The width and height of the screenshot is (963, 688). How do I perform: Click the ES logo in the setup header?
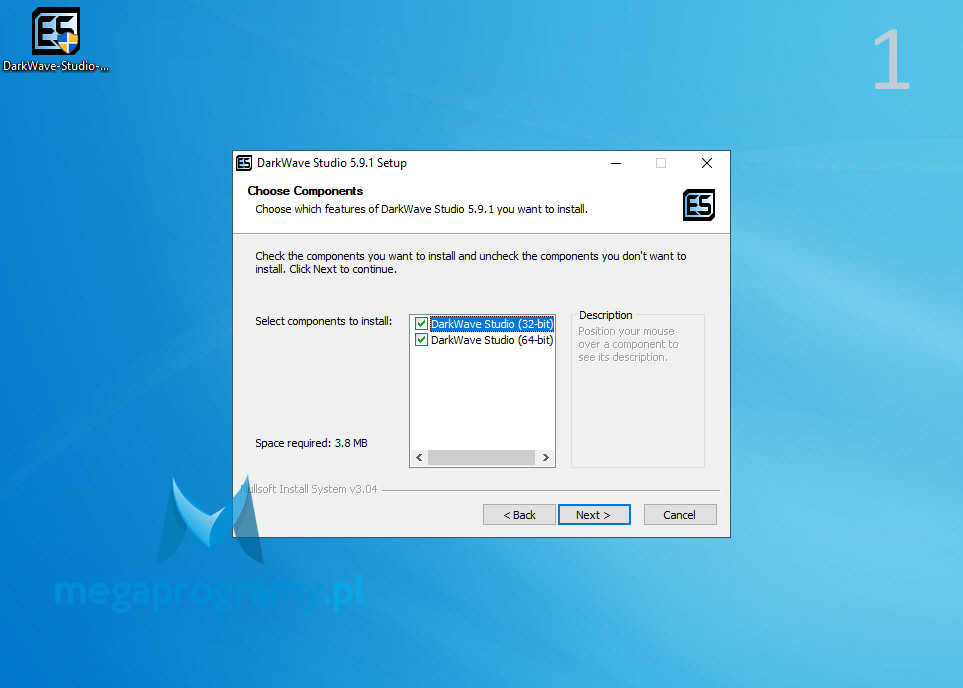tap(699, 205)
